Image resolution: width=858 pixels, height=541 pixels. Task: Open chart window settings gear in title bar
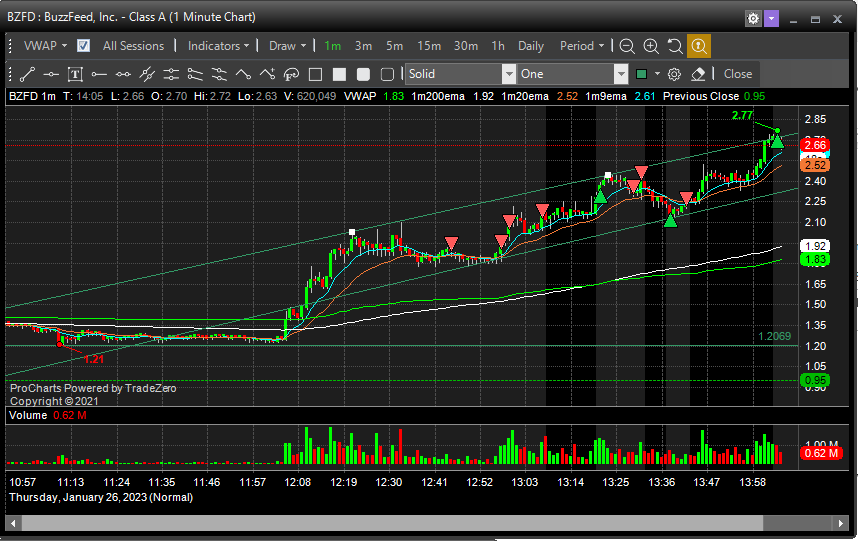pos(753,19)
